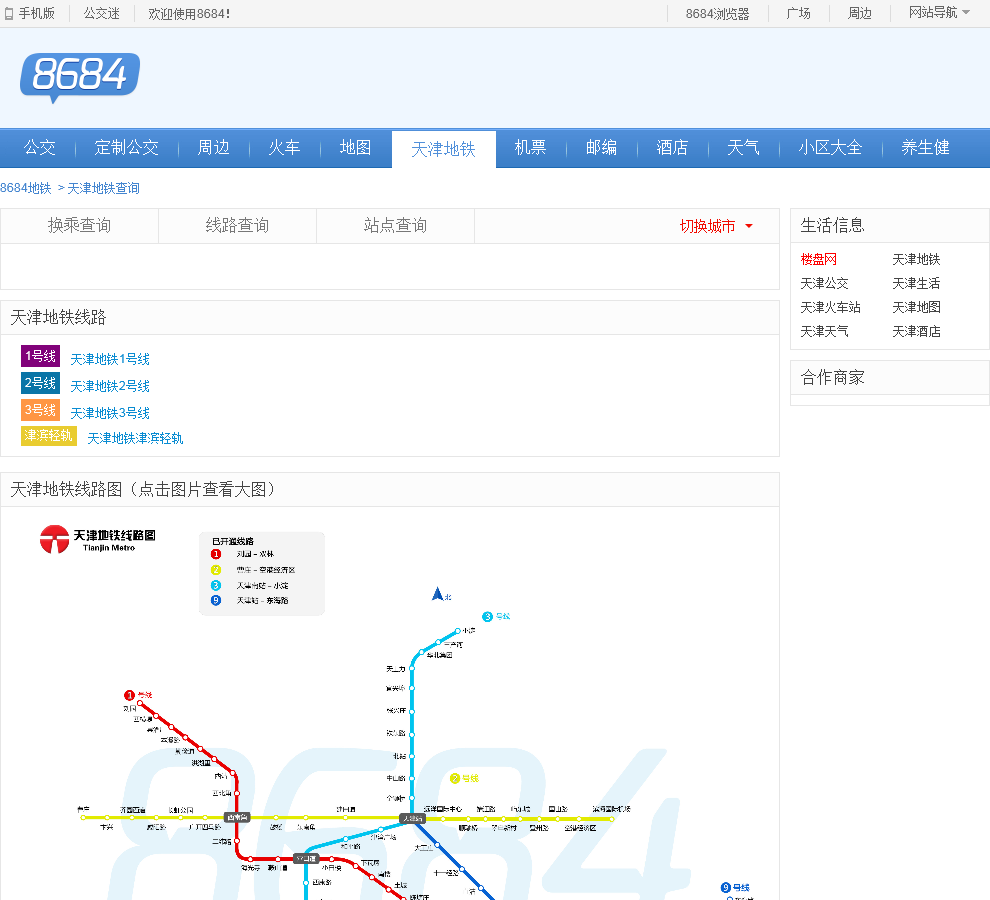The image size is (990, 900).
Task: Open the 定制公交 navigation item
Action: [126, 148]
